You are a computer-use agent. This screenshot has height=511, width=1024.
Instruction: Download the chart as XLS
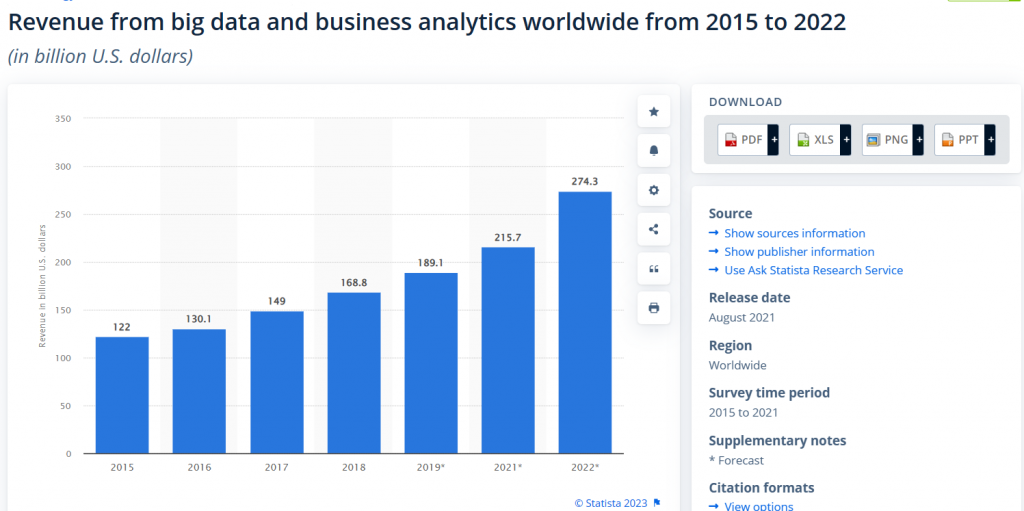[820, 140]
